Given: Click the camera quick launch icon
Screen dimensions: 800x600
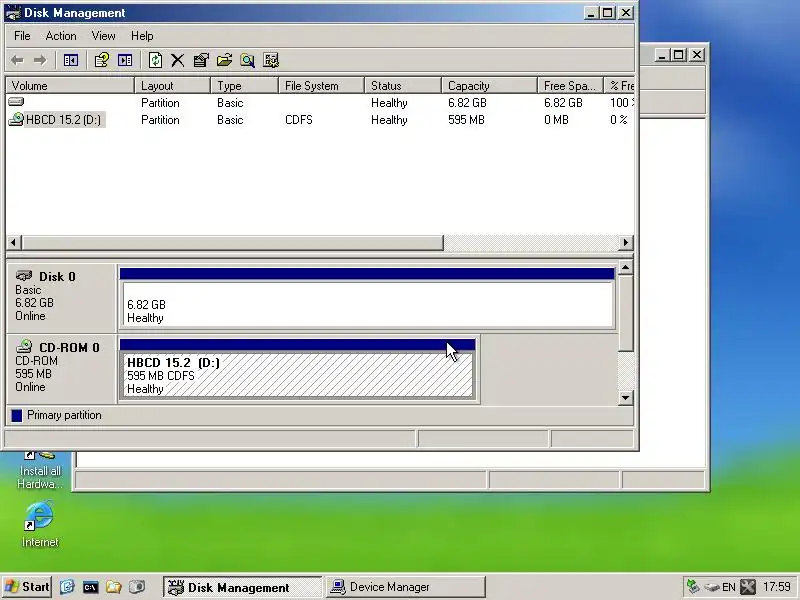Looking at the screenshot, I should [137, 587].
